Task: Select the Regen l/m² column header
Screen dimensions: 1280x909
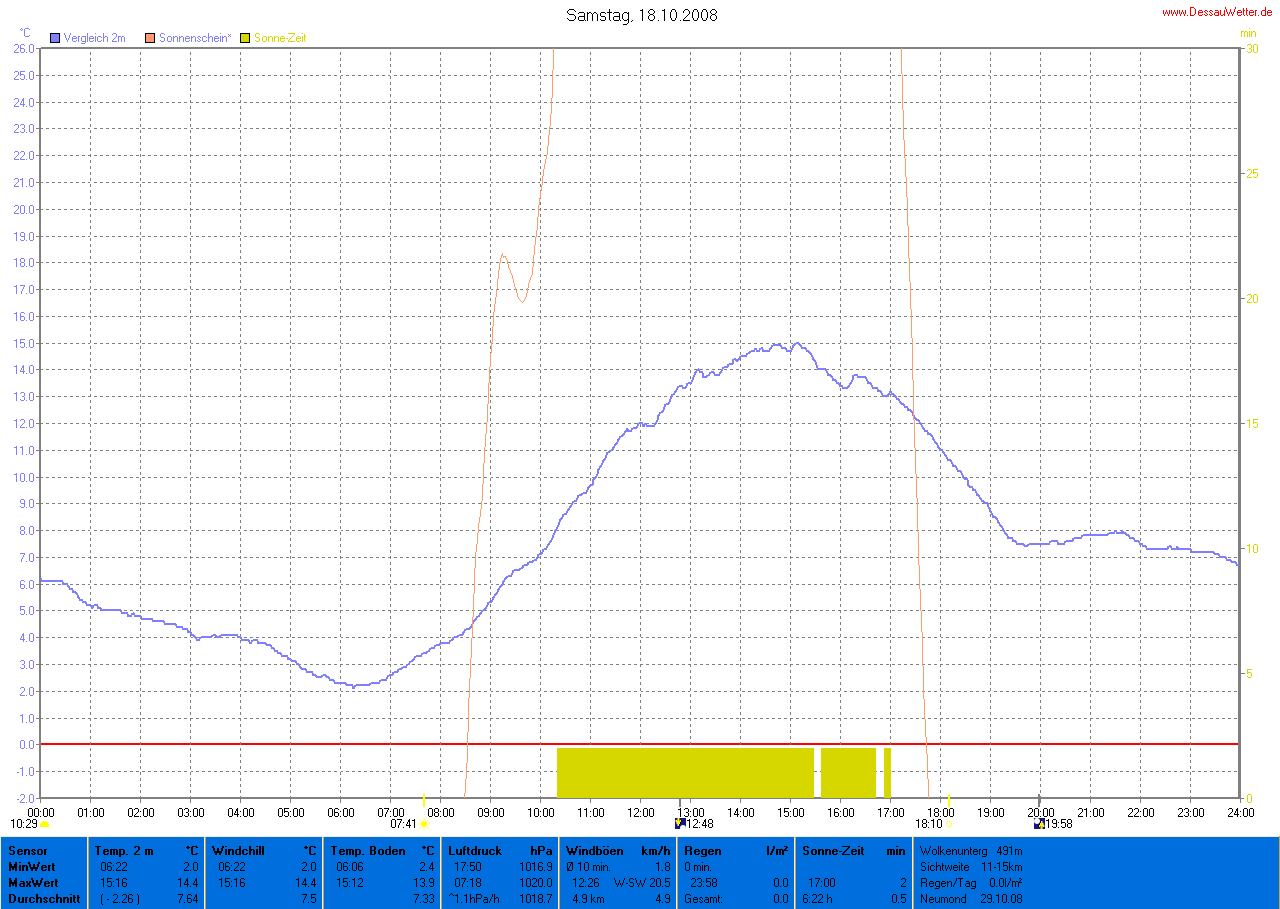Action: (735, 850)
